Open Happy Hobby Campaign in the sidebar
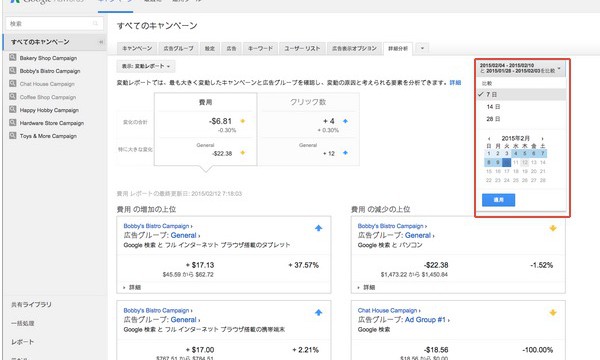Screen dimensions: 600x360 [49, 110]
